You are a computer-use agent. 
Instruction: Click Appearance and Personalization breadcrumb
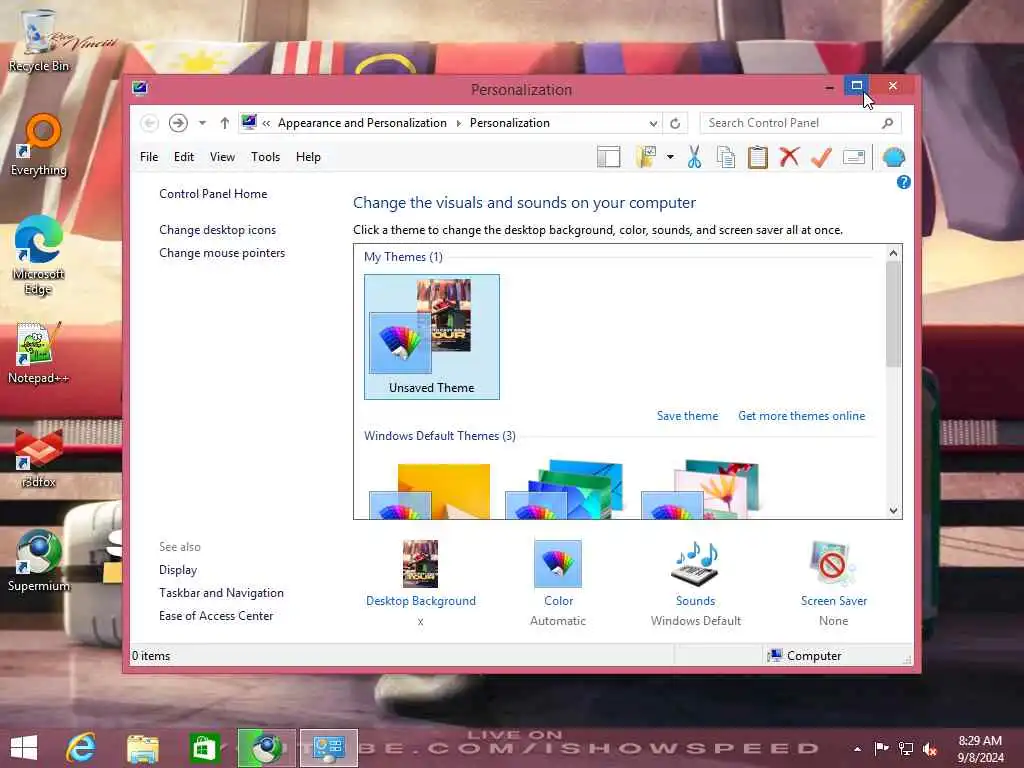coord(362,123)
